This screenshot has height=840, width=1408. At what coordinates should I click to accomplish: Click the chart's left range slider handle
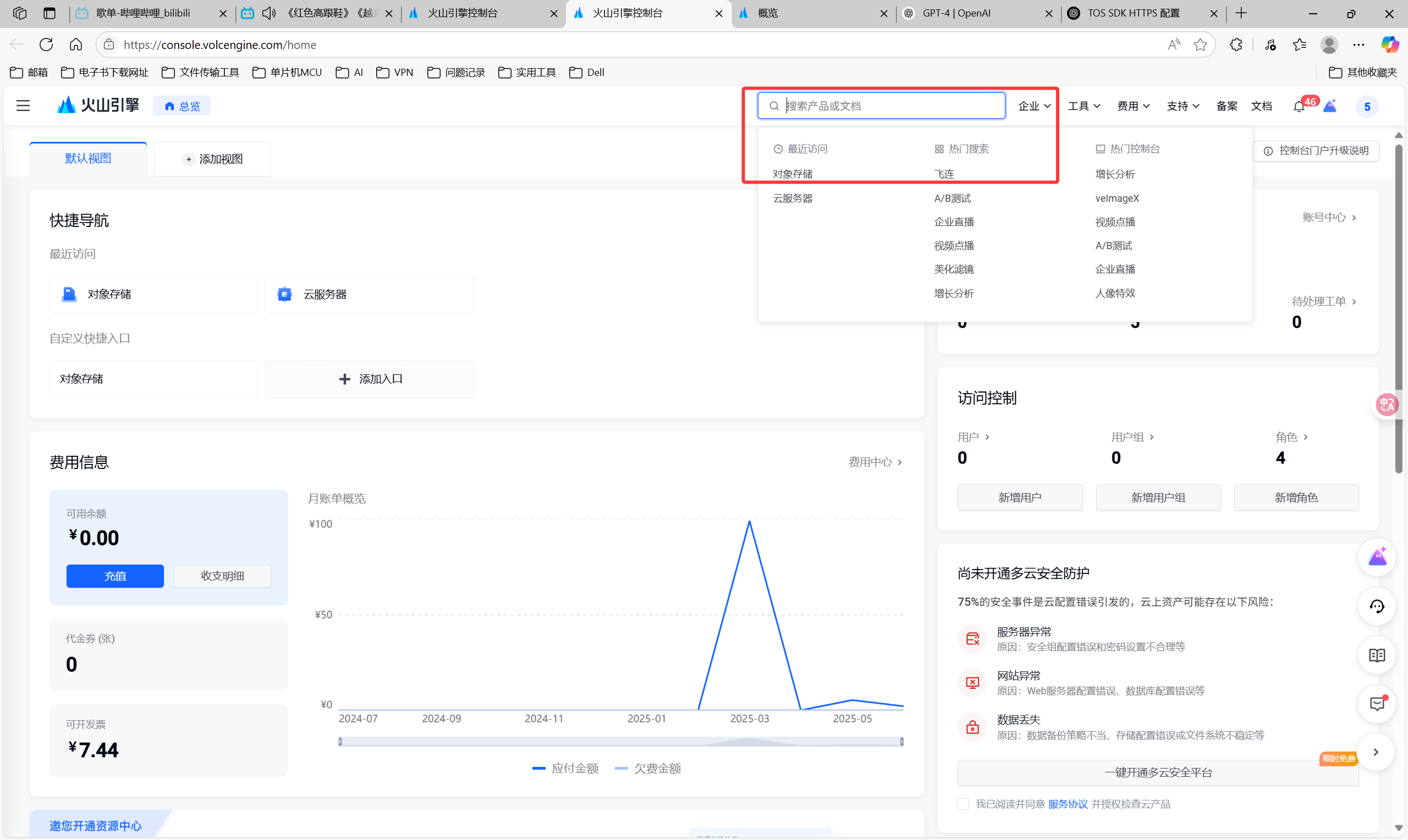[340, 742]
